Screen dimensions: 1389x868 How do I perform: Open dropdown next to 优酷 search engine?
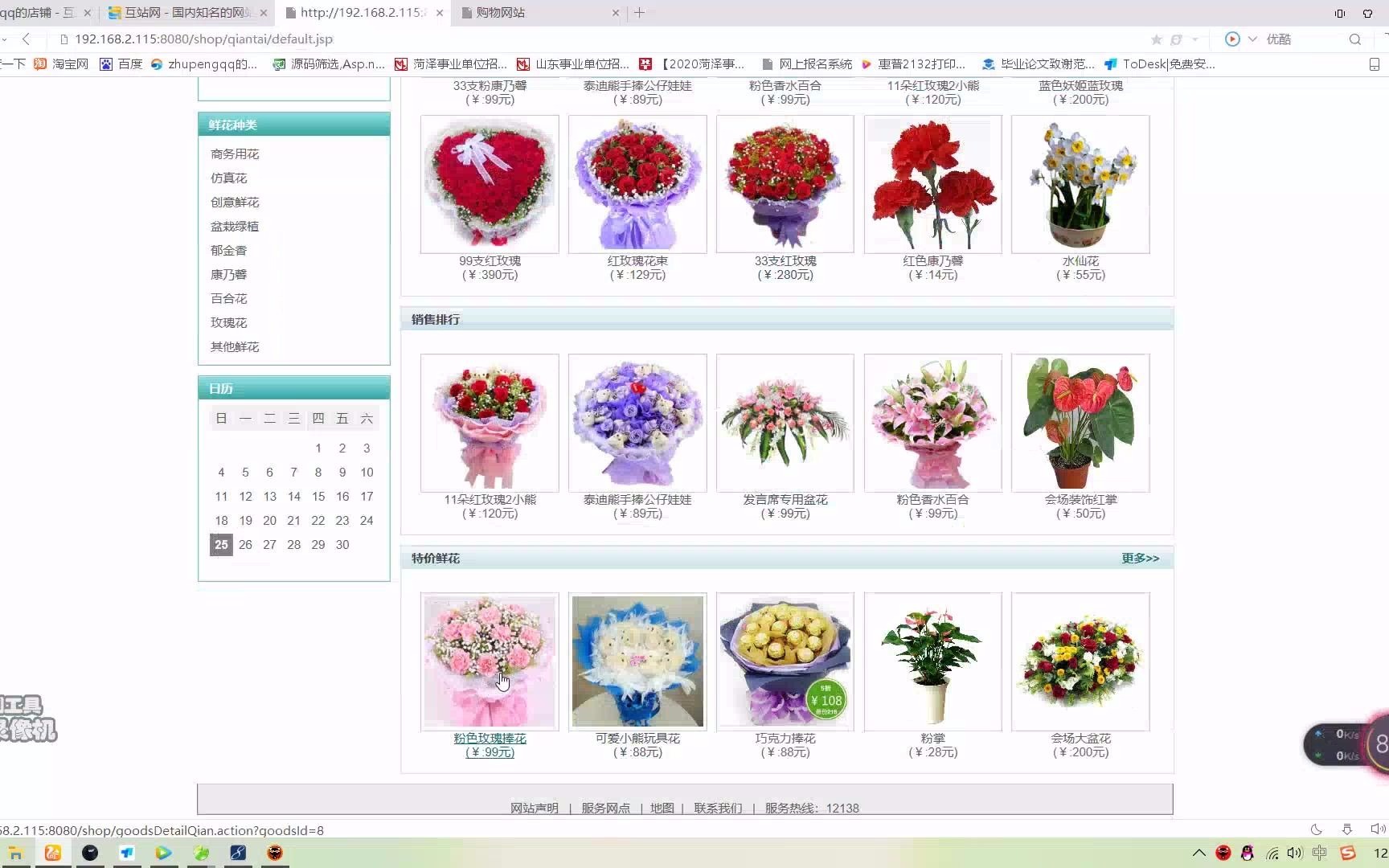pos(1252,39)
